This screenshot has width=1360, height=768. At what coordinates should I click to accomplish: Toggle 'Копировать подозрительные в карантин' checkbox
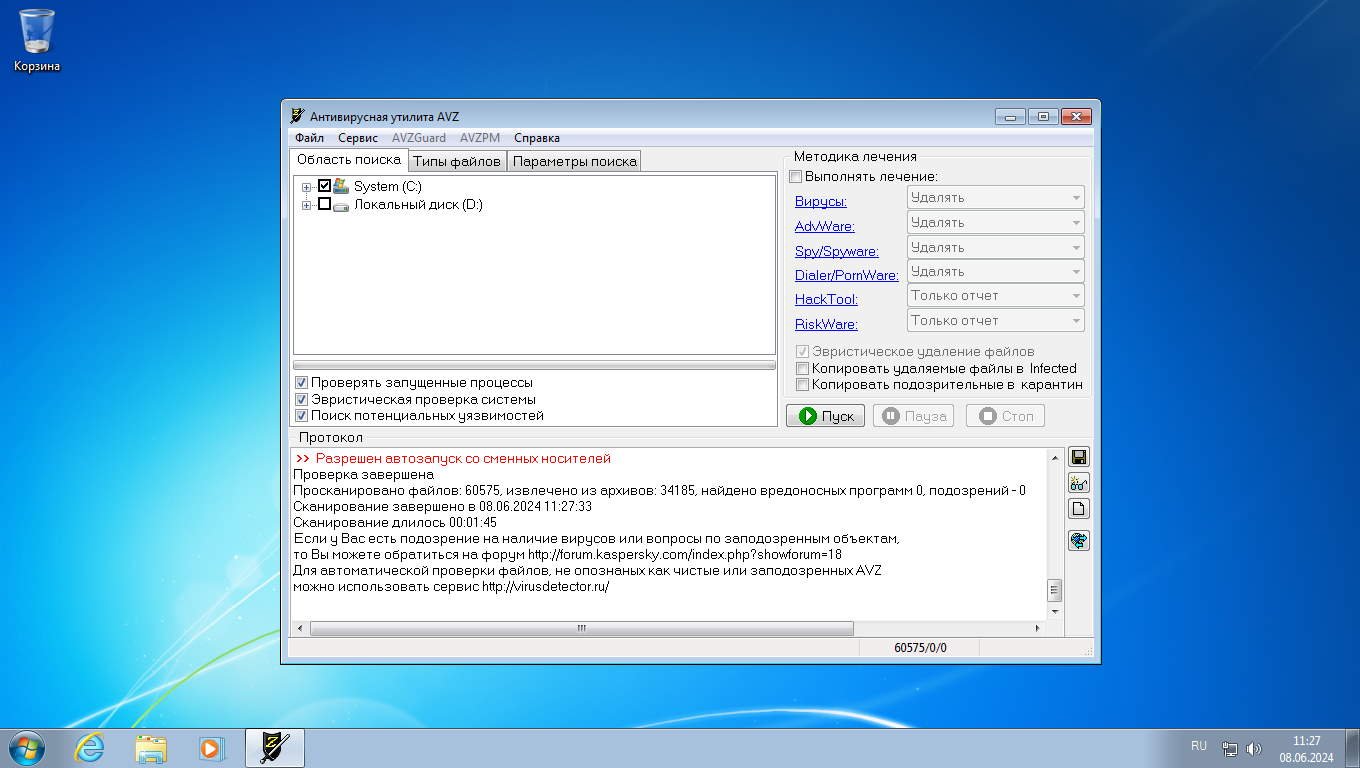[x=802, y=384]
